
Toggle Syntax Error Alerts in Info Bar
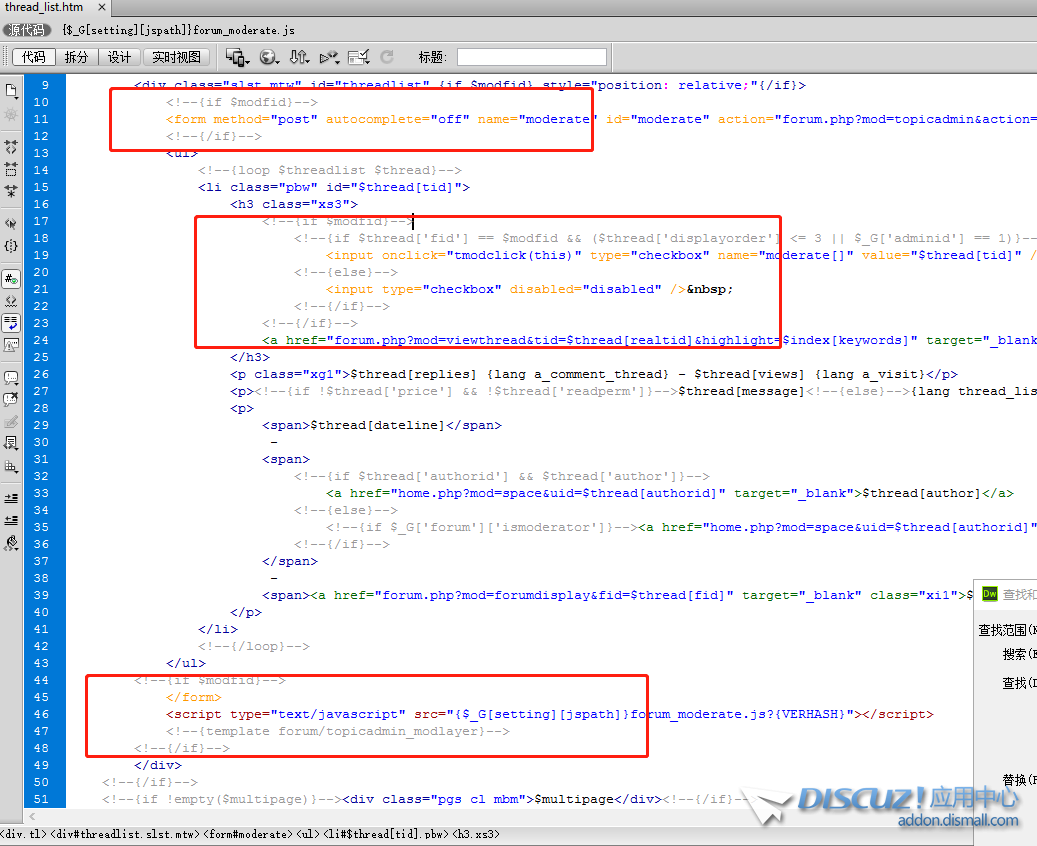click(x=11, y=345)
